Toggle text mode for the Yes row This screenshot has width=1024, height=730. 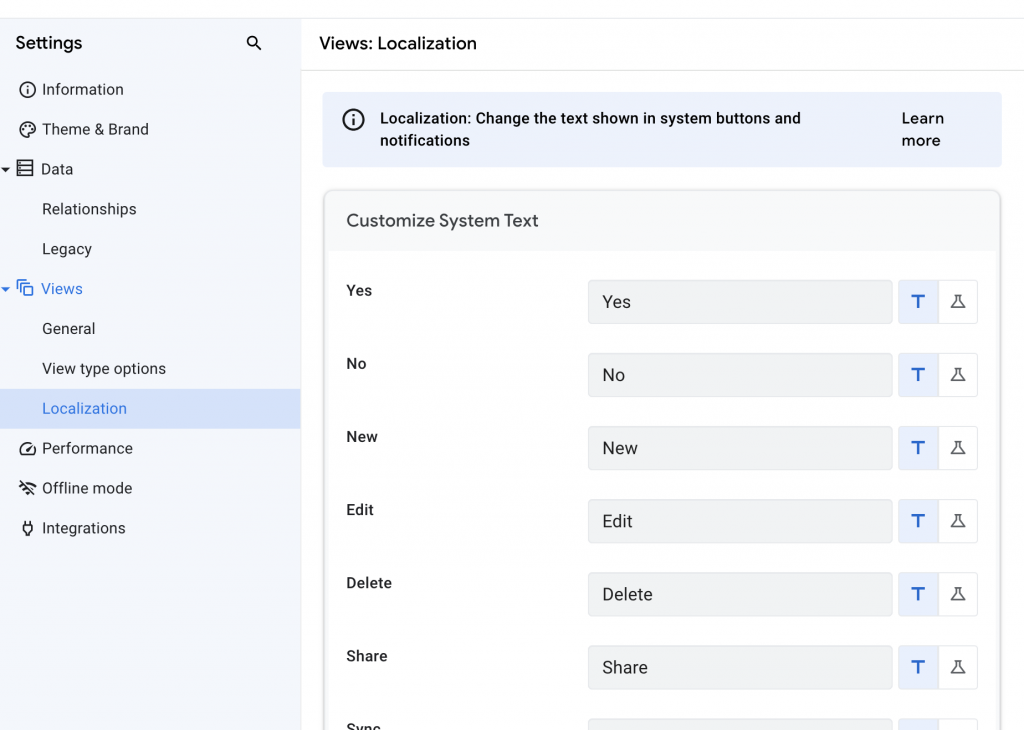[918, 302]
